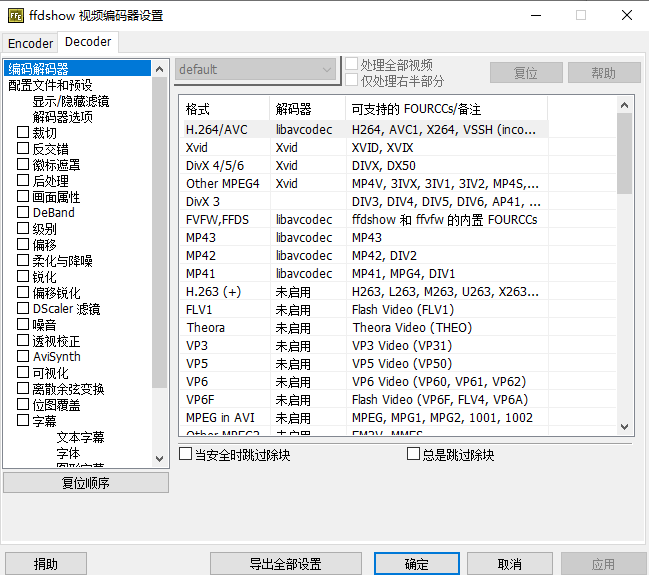Open 字体 settings item
The width and height of the screenshot is (649, 575).
pos(68,453)
